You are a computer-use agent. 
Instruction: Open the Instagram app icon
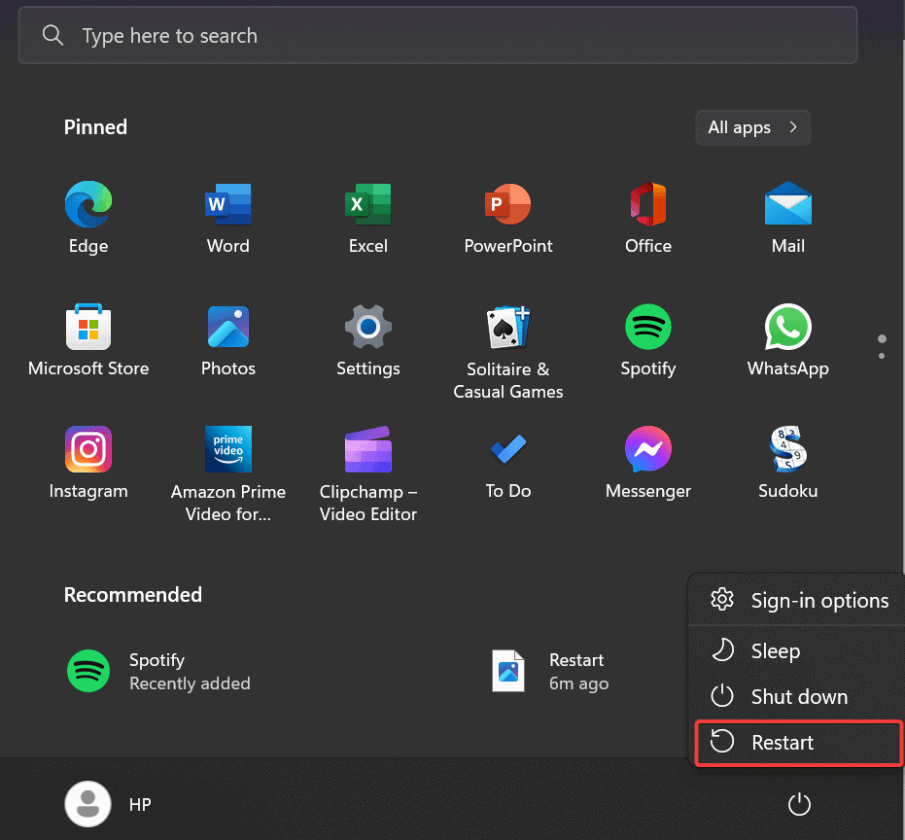[88, 450]
